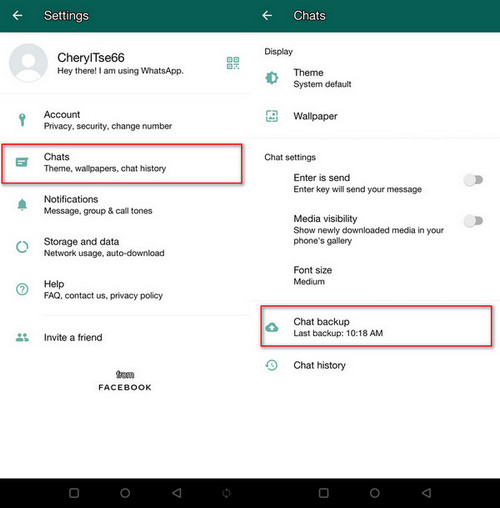Open Chat history

(375, 365)
